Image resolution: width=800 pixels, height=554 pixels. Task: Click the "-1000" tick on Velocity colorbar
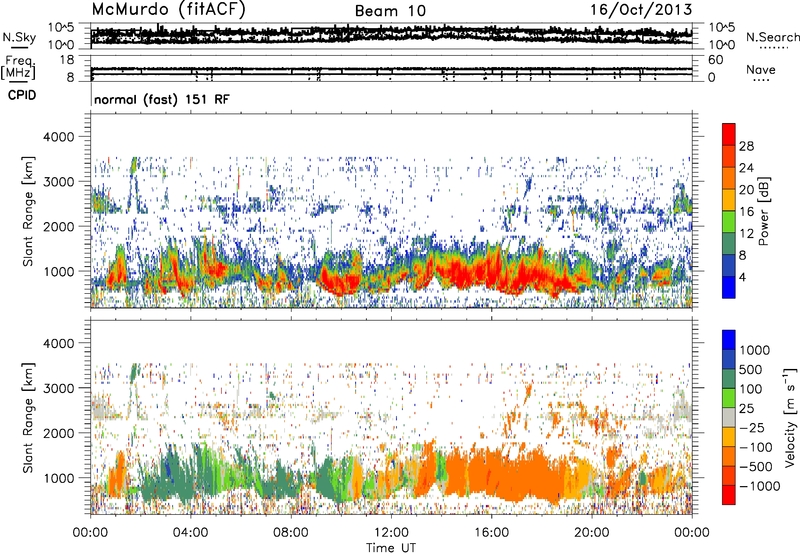[x=759, y=486]
